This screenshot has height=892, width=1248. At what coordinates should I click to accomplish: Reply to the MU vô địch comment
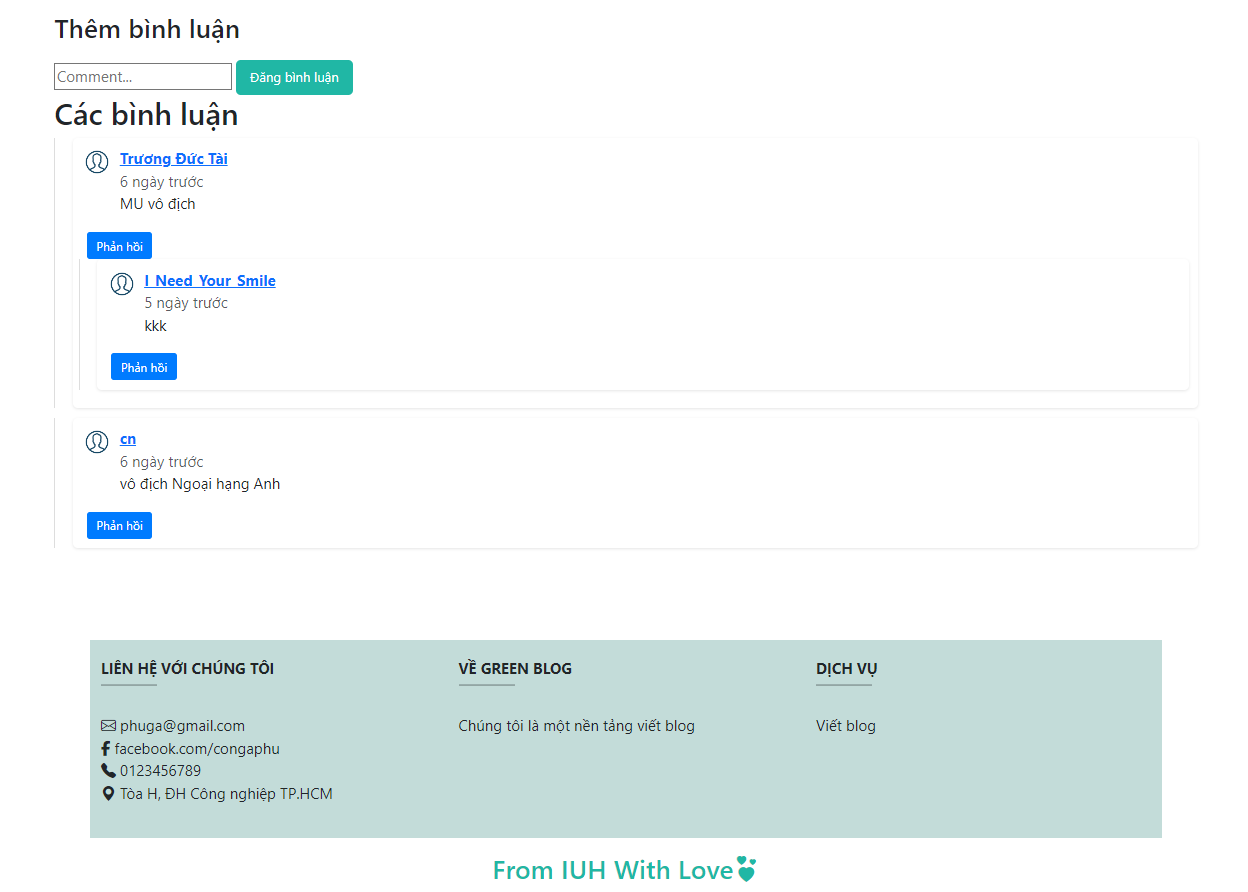(x=119, y=246)
